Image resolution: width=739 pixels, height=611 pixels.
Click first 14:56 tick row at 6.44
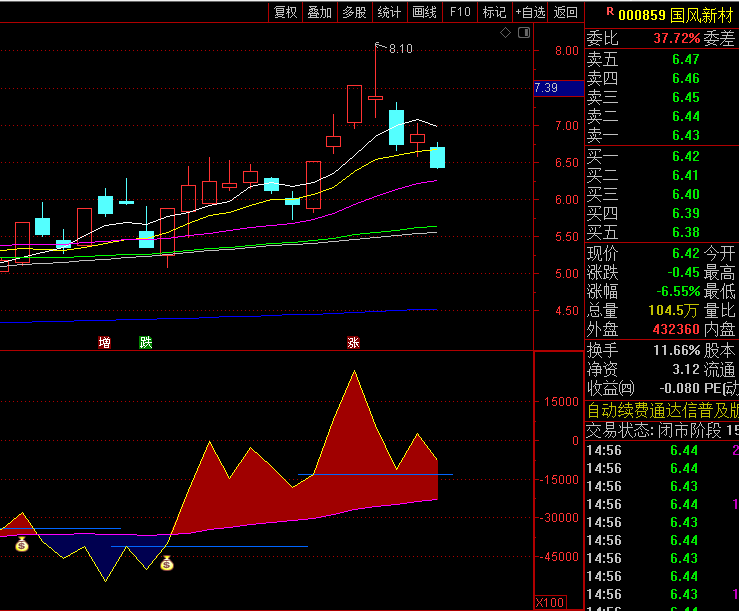(662, 450)
